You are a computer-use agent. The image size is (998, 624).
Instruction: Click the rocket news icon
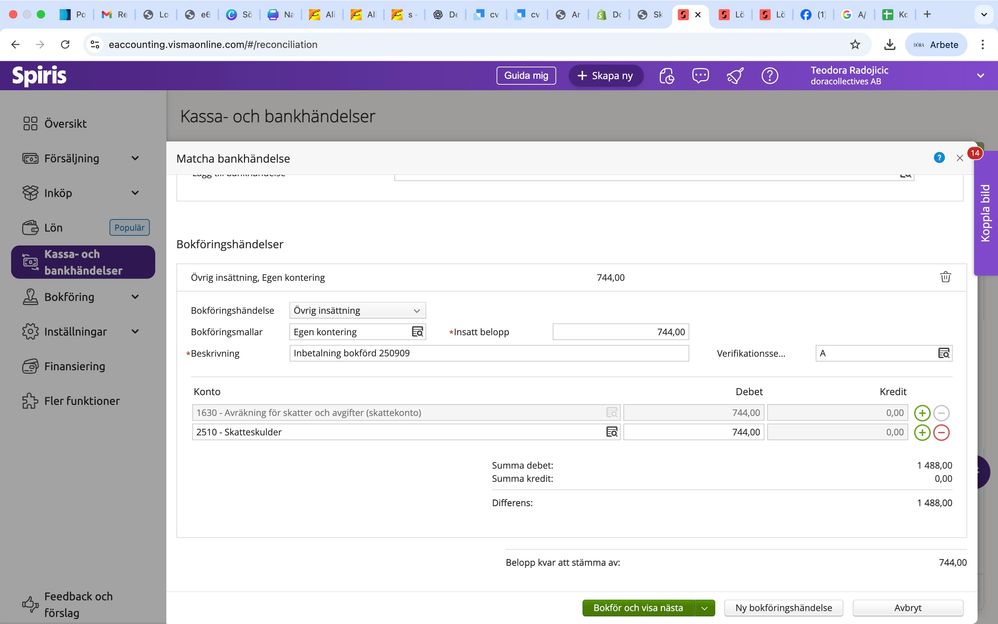(735, 76)
